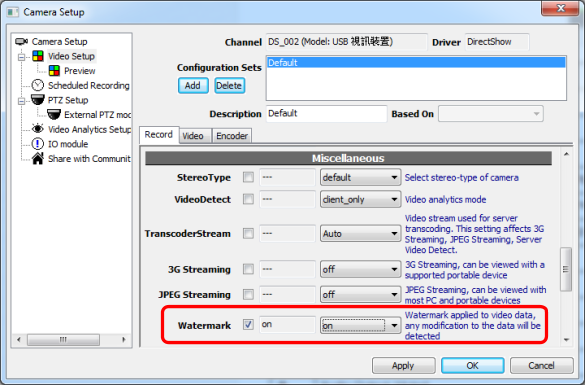This screenshot has height=385, width=585.
Task: Collapse the Video Setup tree node
Action: click(x=22, y=57)
